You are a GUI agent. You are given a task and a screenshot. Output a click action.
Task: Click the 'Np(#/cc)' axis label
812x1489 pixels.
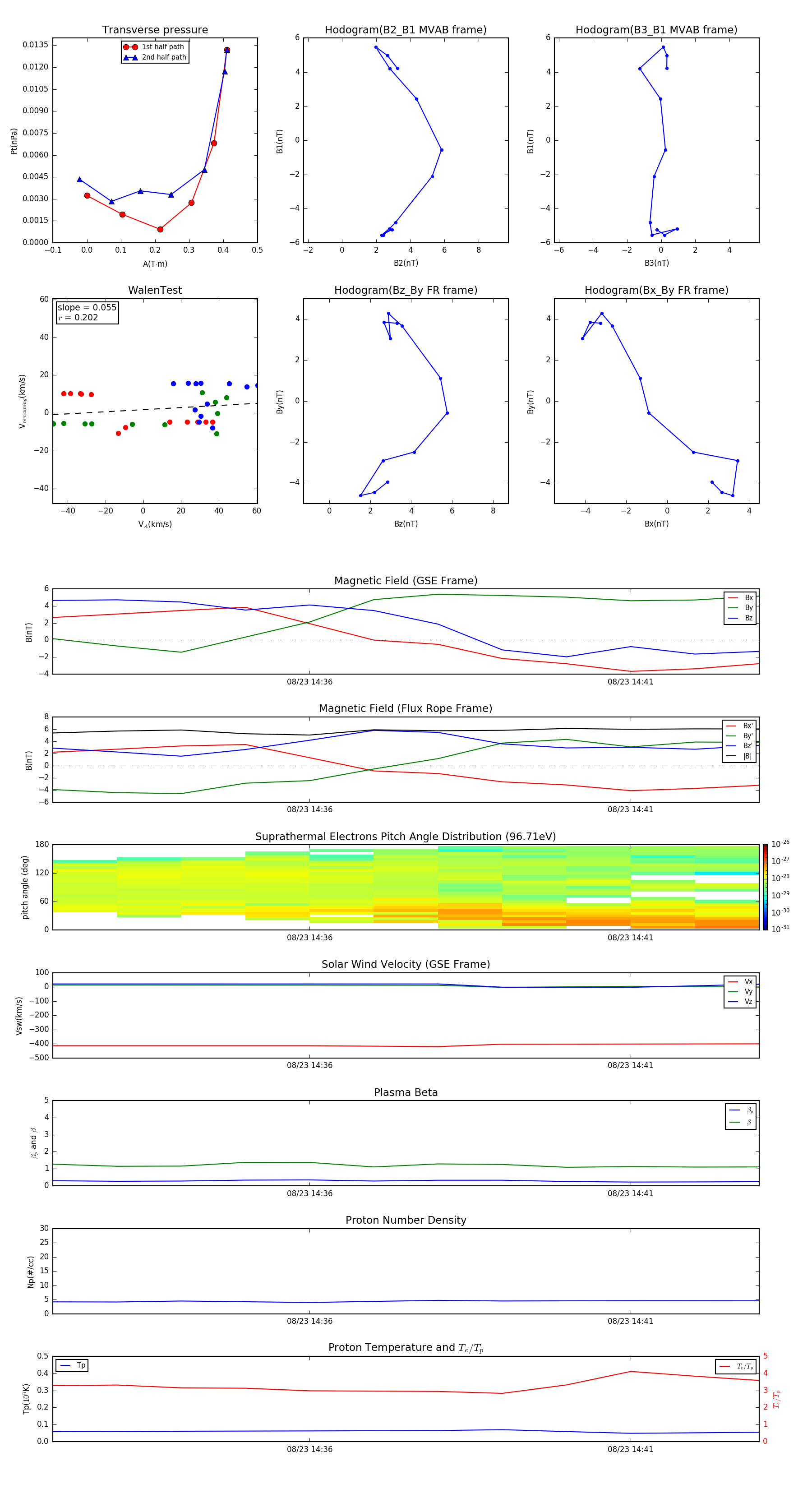click(31, 1272)
